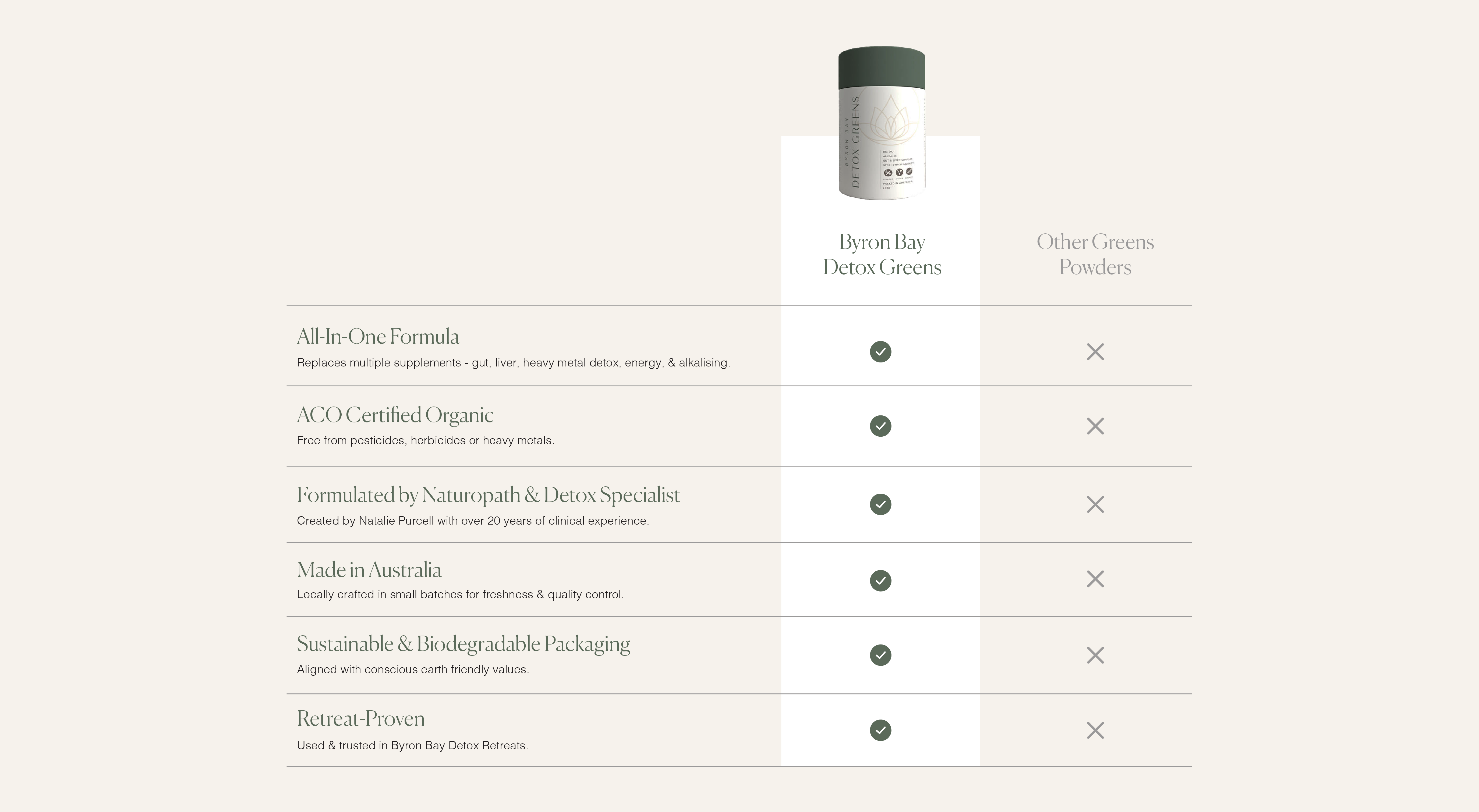Image resolution: width=1479 pixels, height=812 pixels.
Task: Click the Made in Australia green checkmark
Action: [x=880, y=580]
